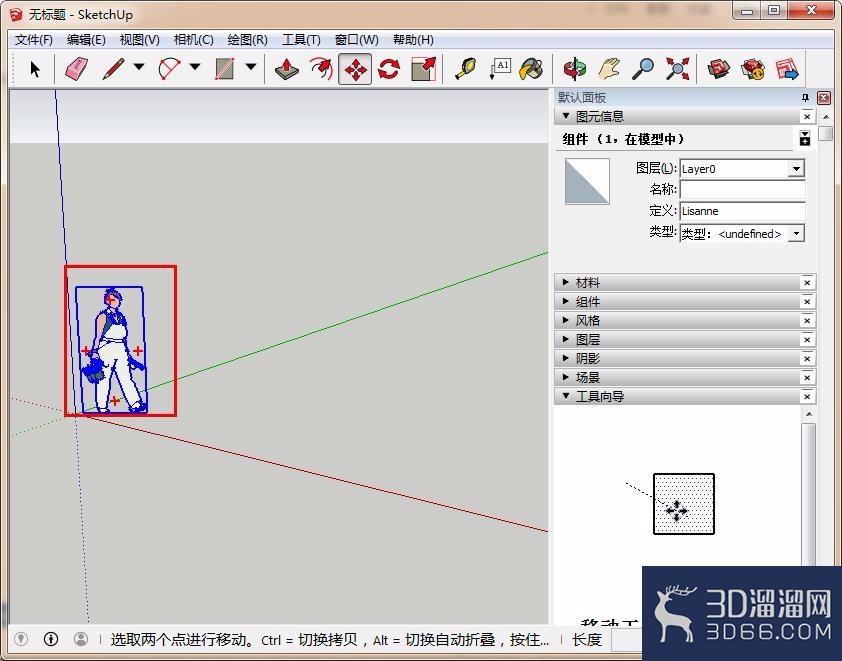Click the credits info status icon

pyautogui.click(x=51, y=639)
